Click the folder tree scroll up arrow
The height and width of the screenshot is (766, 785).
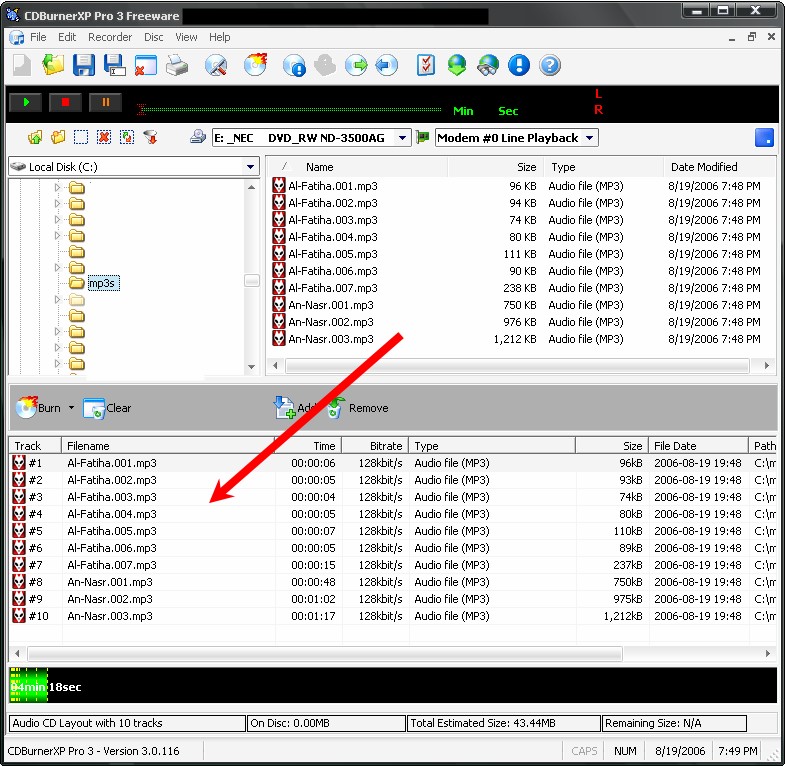(251, 187)
